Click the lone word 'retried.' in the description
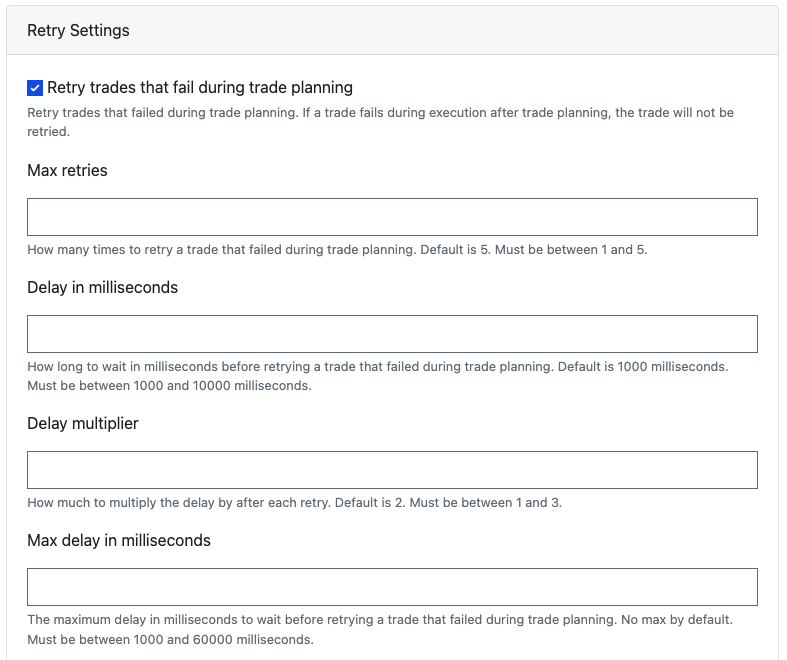 pyautogui.click(x=48, y=131)
